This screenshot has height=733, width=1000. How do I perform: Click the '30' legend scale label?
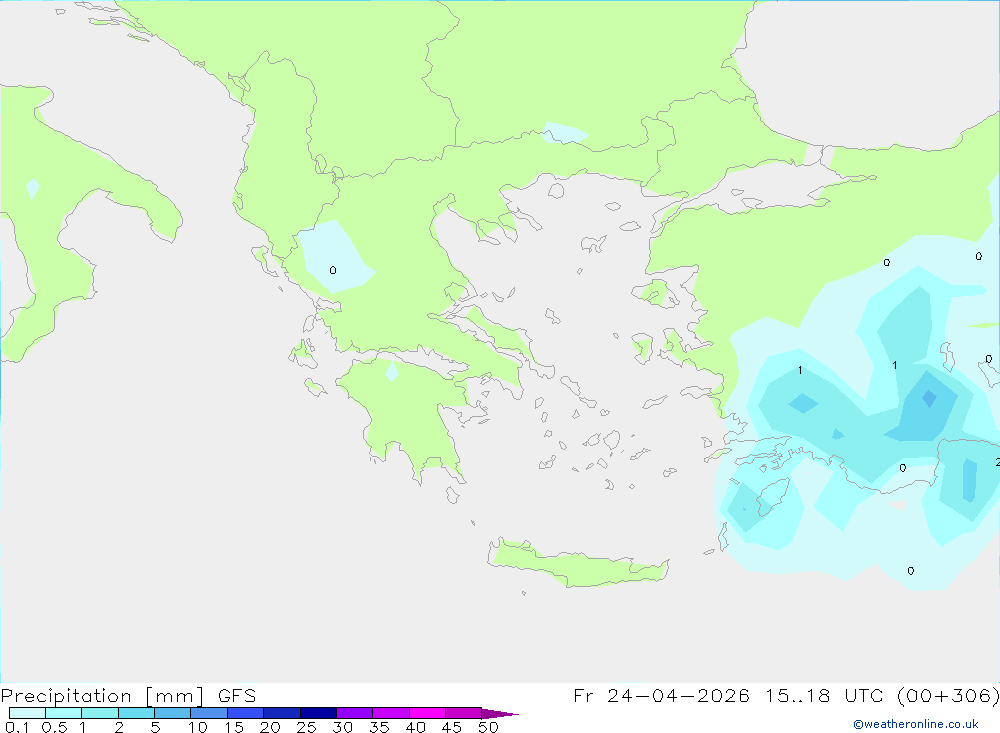[x=342, y=727]
